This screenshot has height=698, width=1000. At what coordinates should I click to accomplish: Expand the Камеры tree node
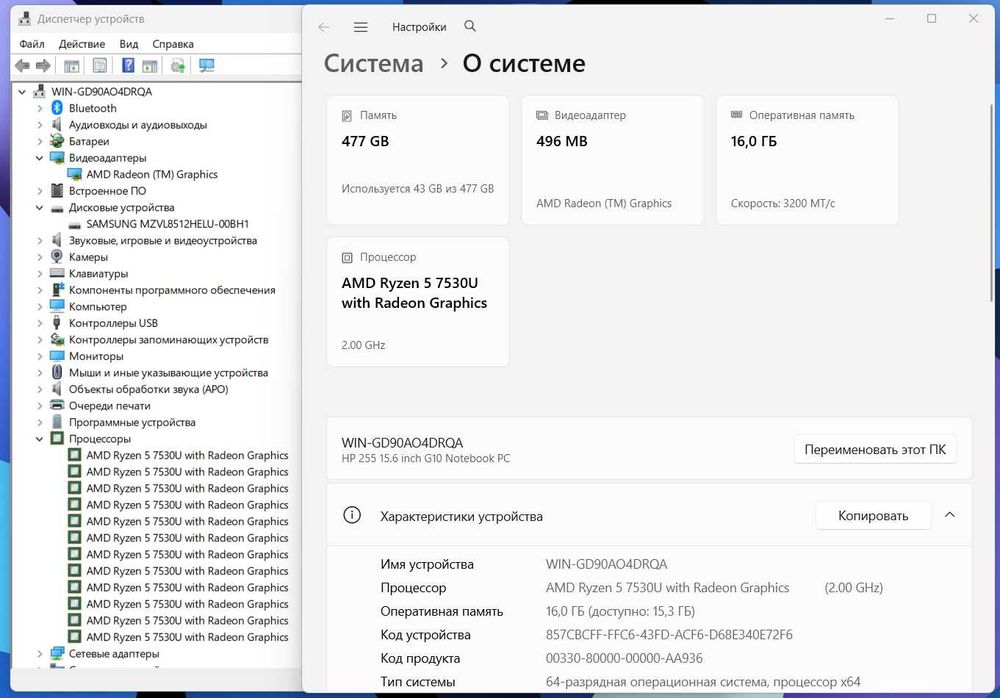[x=40, y=257]
